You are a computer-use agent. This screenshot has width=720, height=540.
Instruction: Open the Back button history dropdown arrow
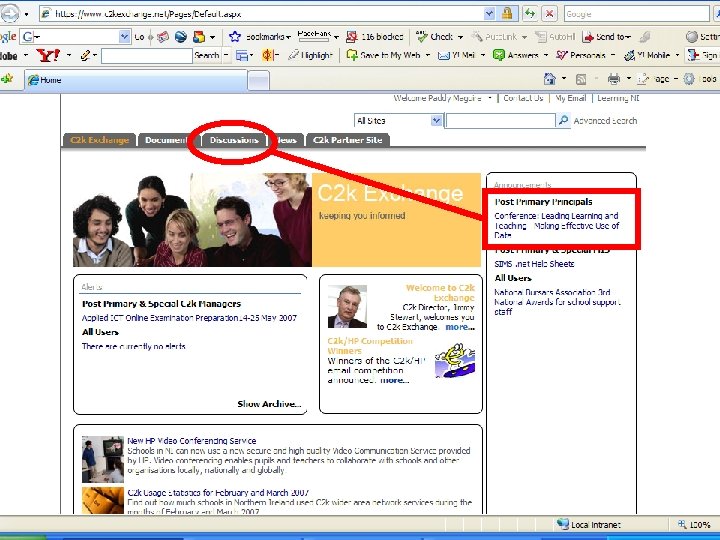click(26, 14)
